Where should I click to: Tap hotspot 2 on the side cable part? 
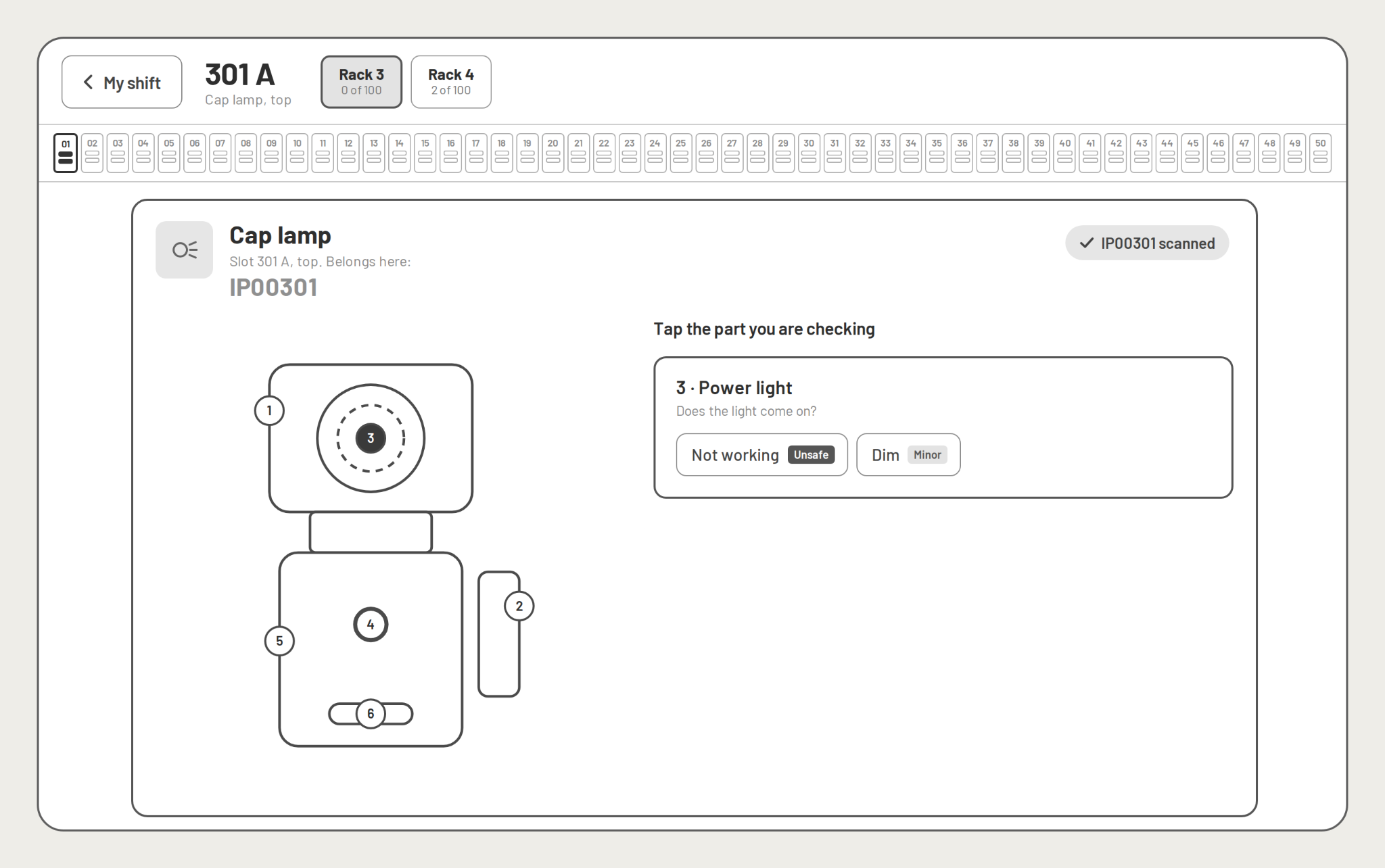point(519,606)
